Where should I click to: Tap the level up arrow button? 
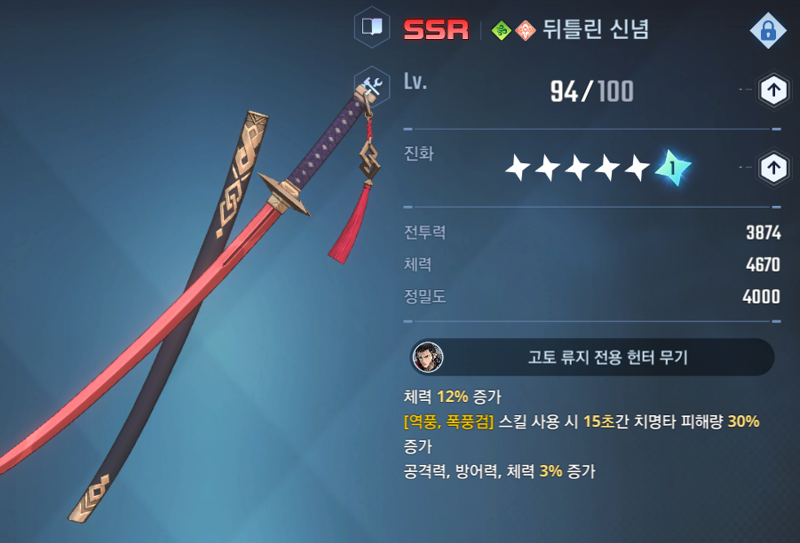(773, 90)
